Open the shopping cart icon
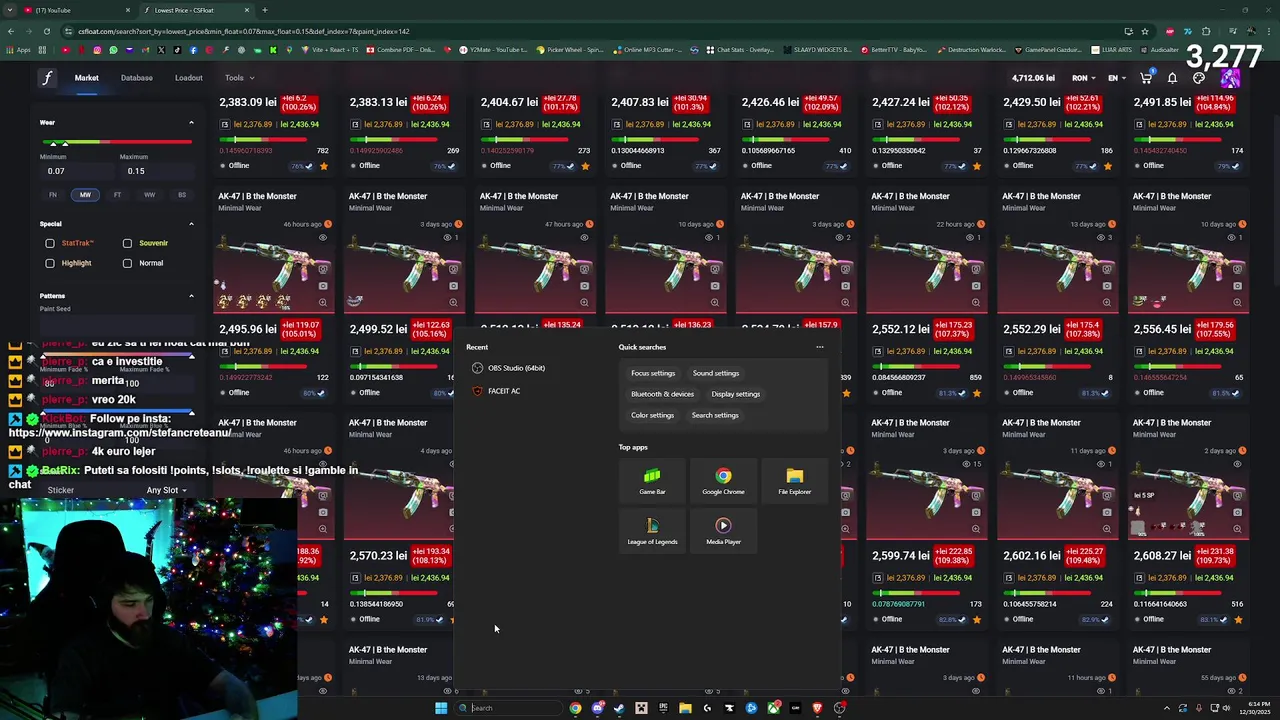Screen dimensions: 1280x720 [1146, 78]
